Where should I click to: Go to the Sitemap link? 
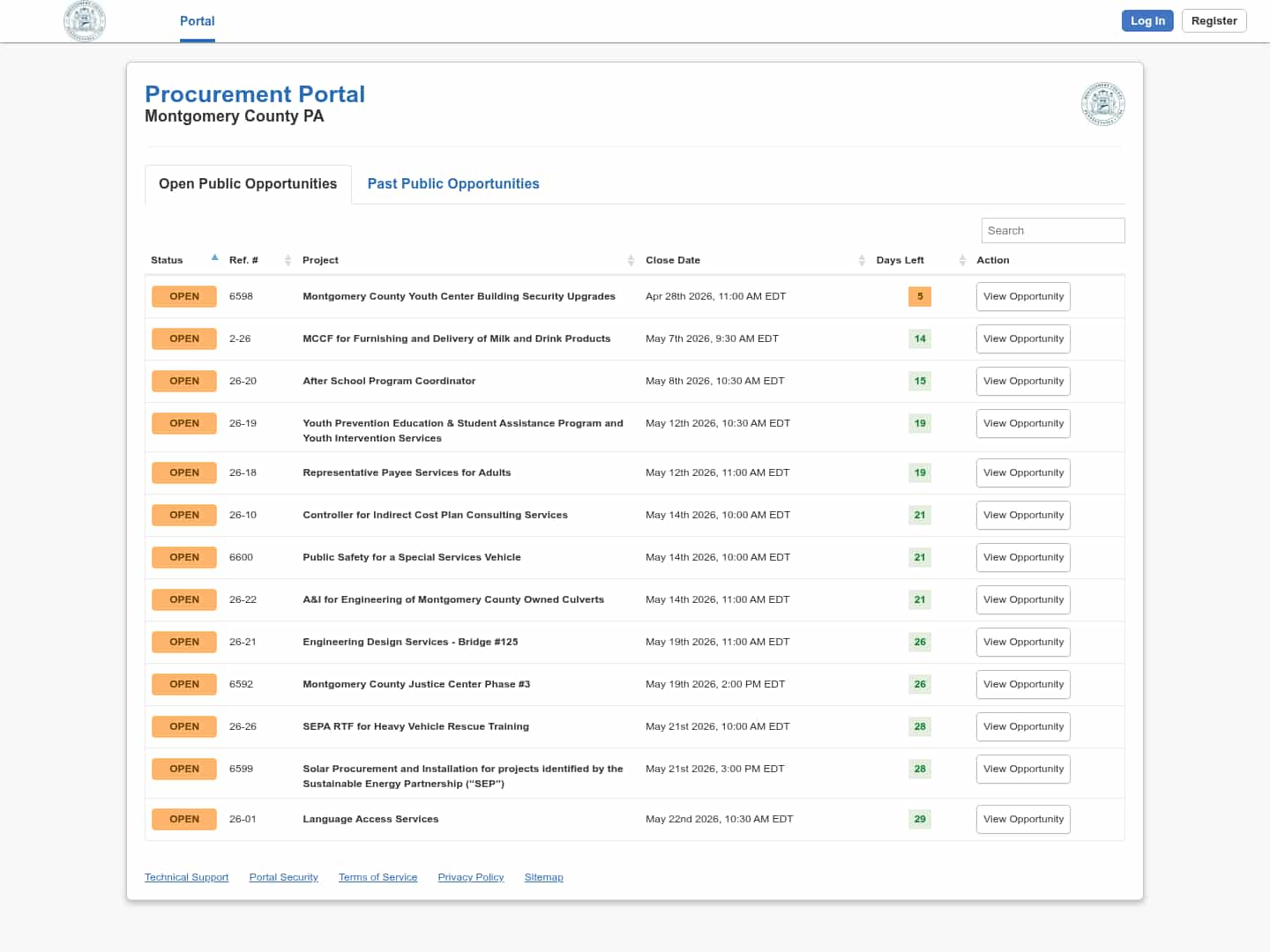[x=543, y=878]
